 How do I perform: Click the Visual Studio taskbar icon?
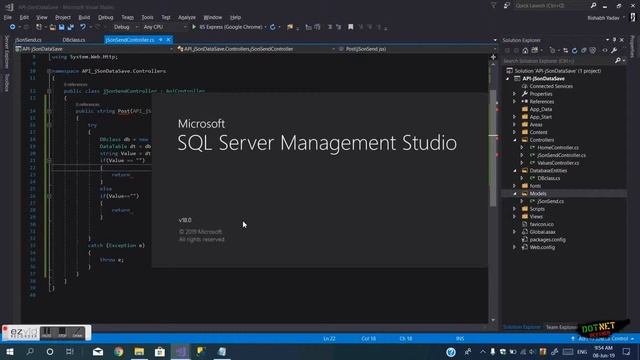(x=180, y=351)
